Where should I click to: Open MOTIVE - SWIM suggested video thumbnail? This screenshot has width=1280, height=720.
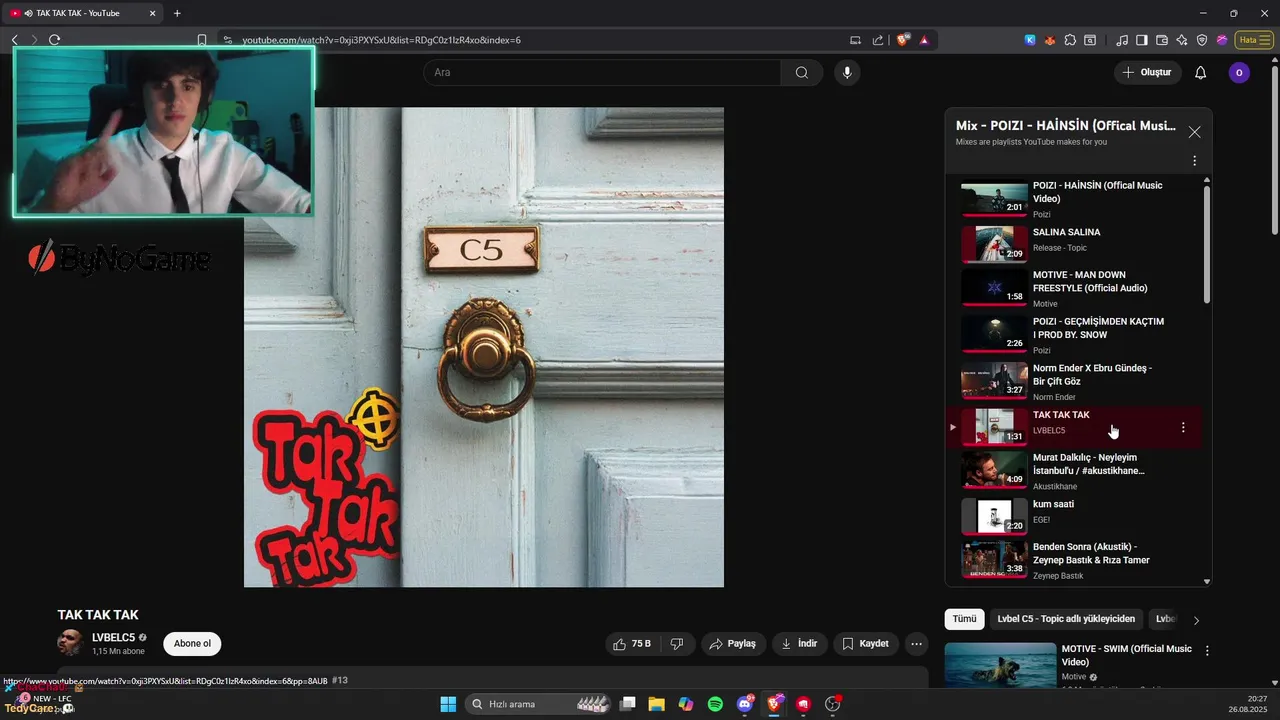pyautogui.click(x=1000, y=664)
